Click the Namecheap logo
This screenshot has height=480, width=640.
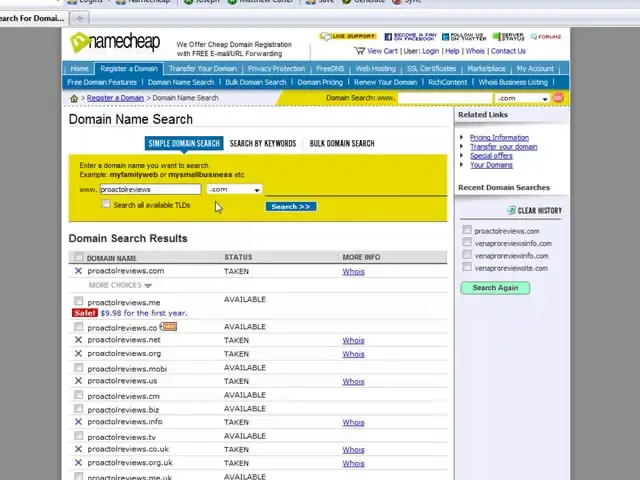coord(115,42)
